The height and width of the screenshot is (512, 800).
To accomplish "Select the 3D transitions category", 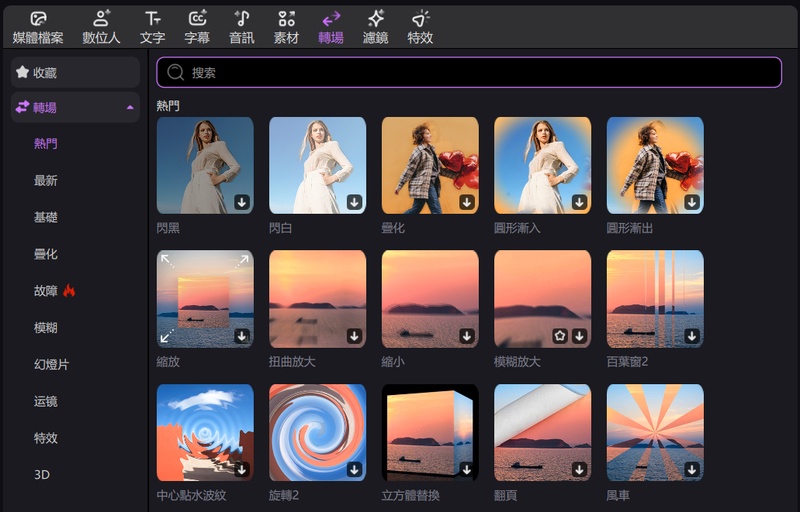I will [x=42, y=474].
